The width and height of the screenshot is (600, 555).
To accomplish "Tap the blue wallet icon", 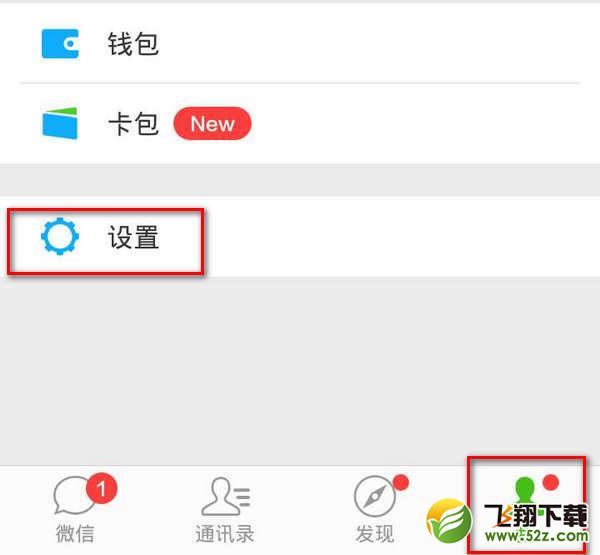I will 60,44.
